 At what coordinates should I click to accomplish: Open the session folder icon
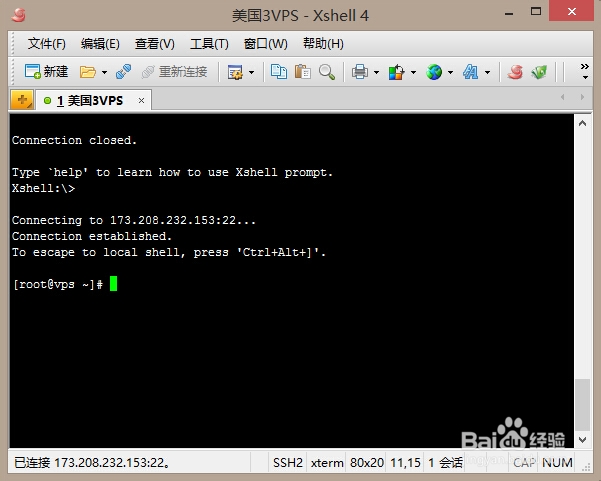tap(88, 72)
